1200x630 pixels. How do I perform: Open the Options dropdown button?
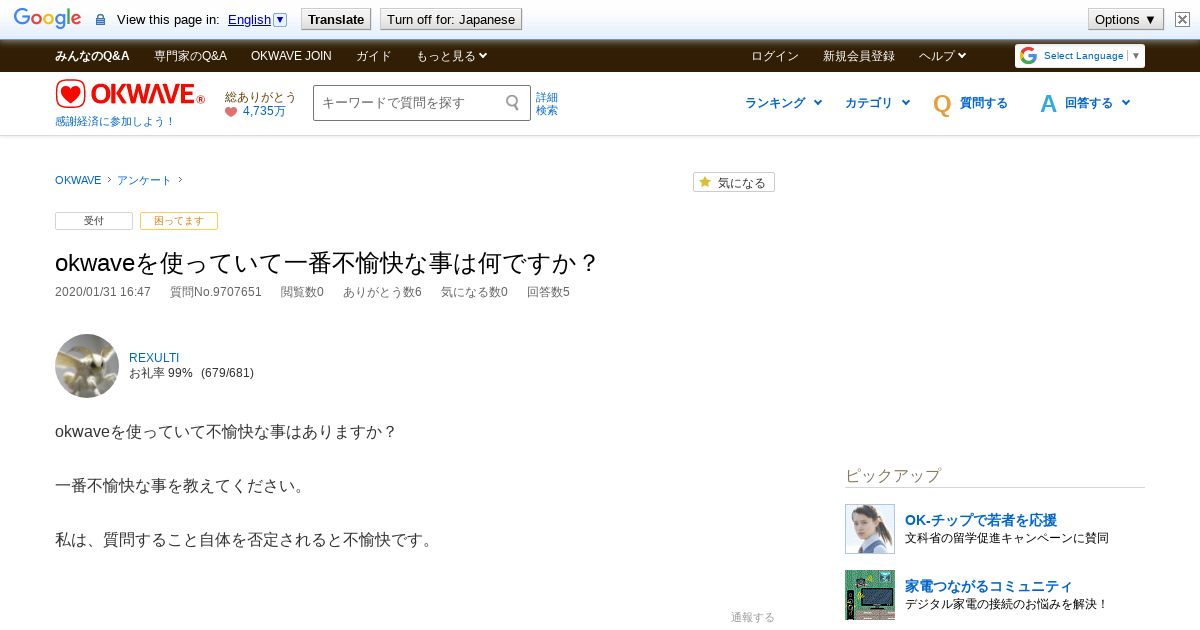tap(1125, 19)
